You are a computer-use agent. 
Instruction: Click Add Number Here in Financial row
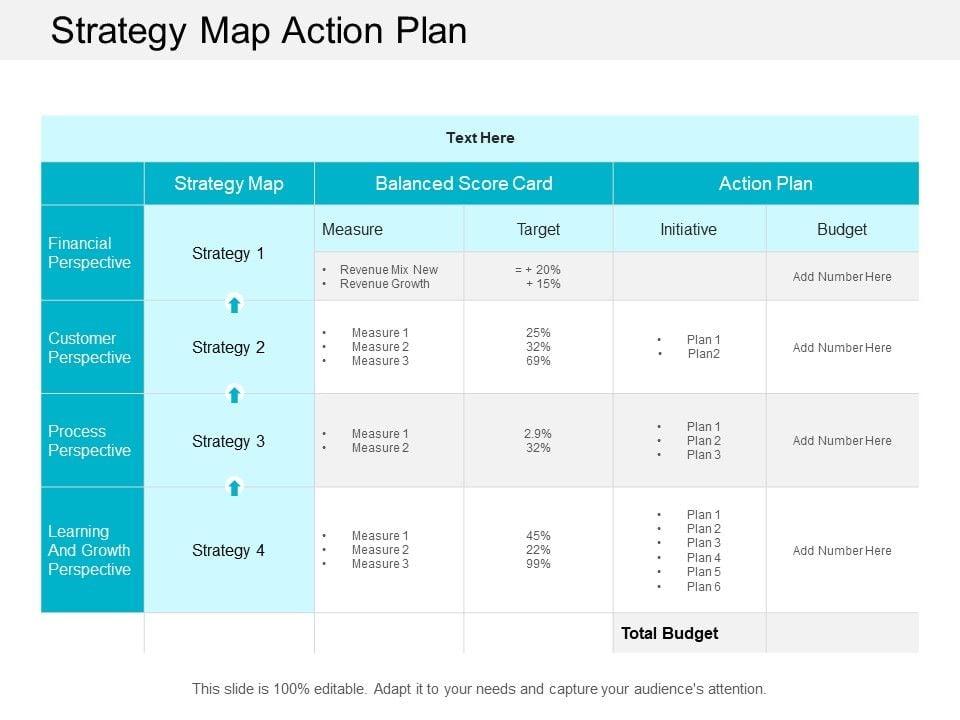click(x=842, y=277)
